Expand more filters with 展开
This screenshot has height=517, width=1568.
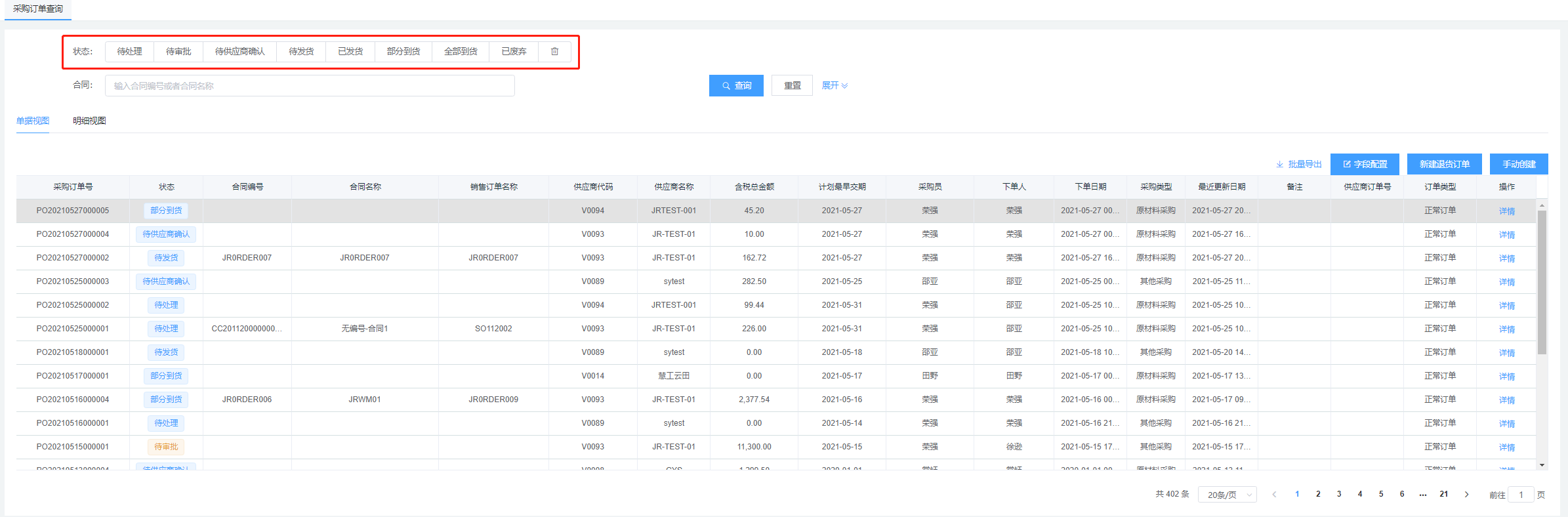pyautogui.click(x=834, y=85)
